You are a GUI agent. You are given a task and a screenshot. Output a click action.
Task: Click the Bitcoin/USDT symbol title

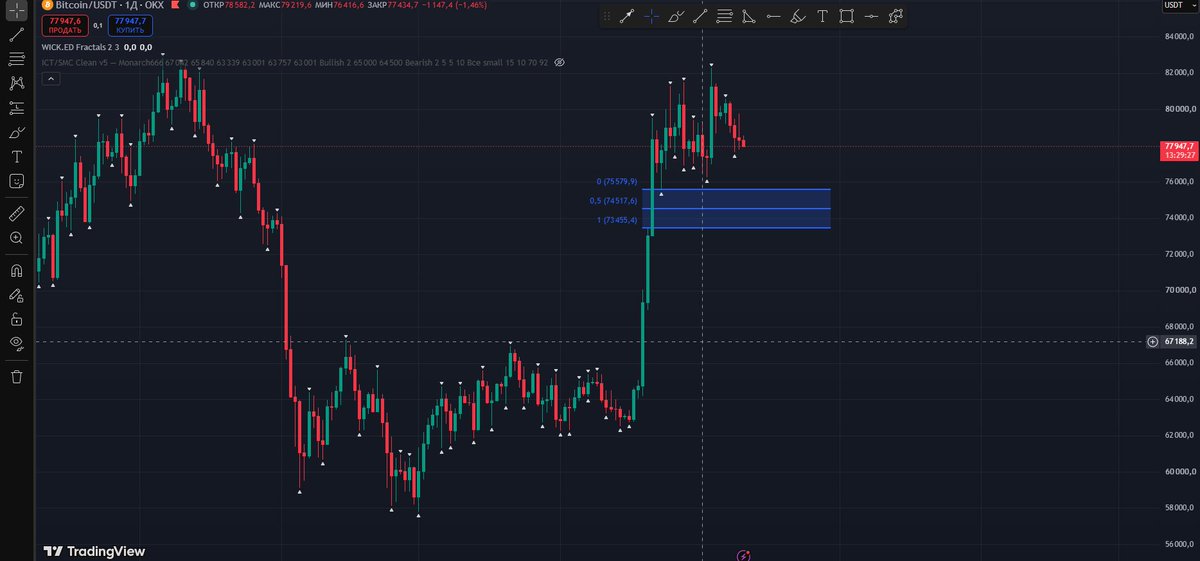[110, 5]
